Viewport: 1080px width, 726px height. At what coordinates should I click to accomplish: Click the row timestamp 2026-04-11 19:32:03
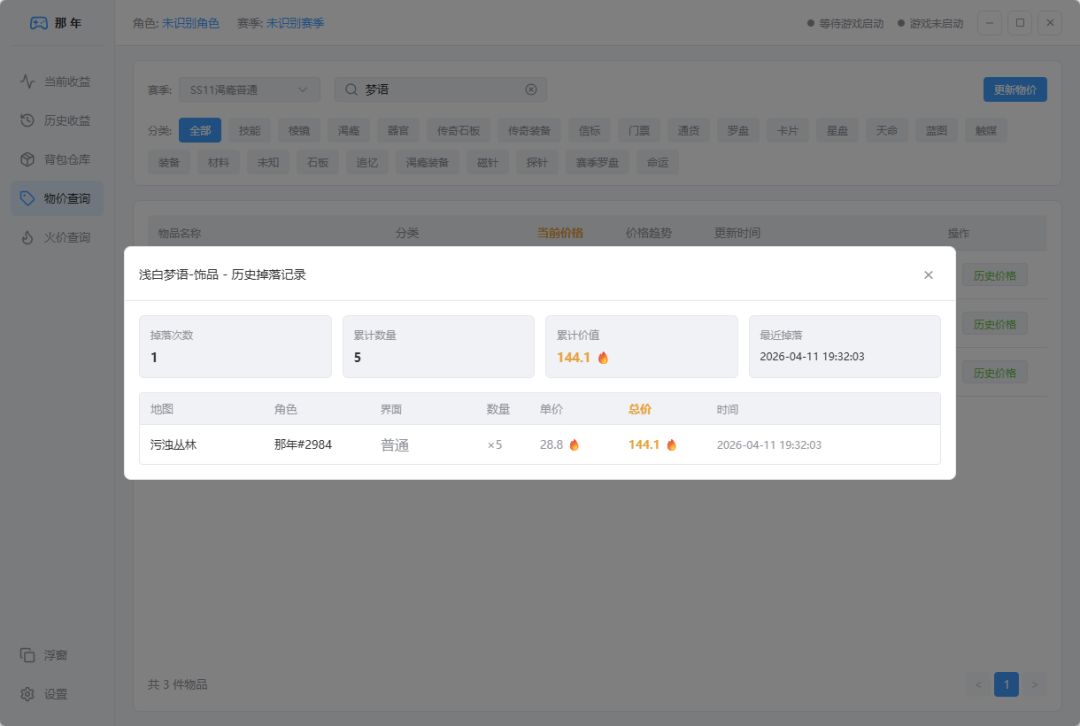point(769,445)
